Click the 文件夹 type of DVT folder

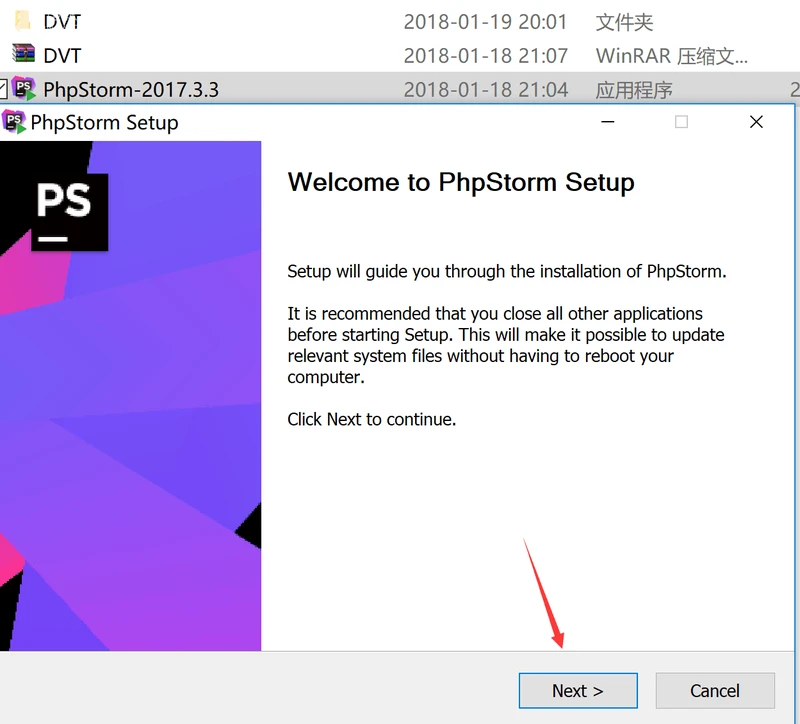coord(624,22)
